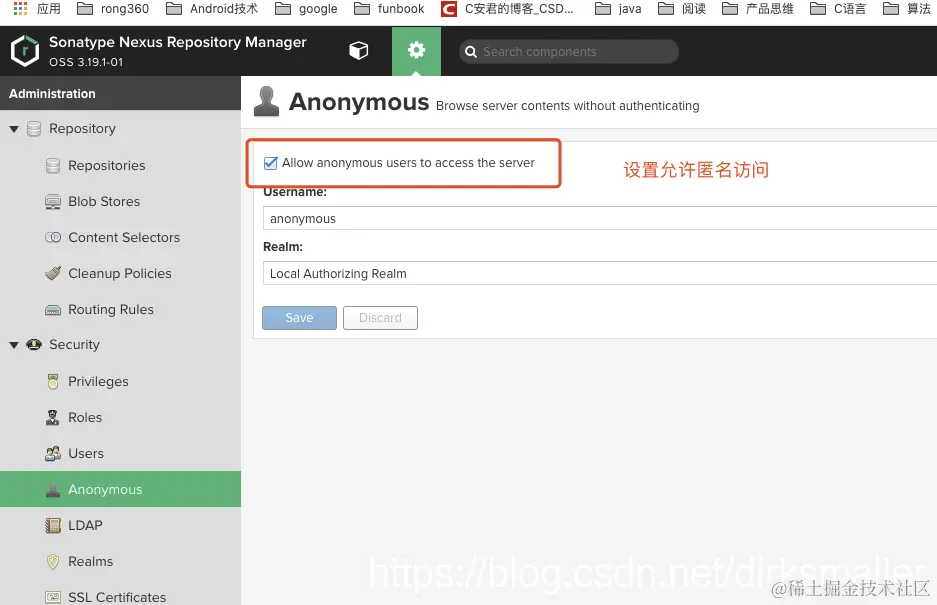
Task: Open 算法 bookmark folder
Action: click(x=907, y=9)
